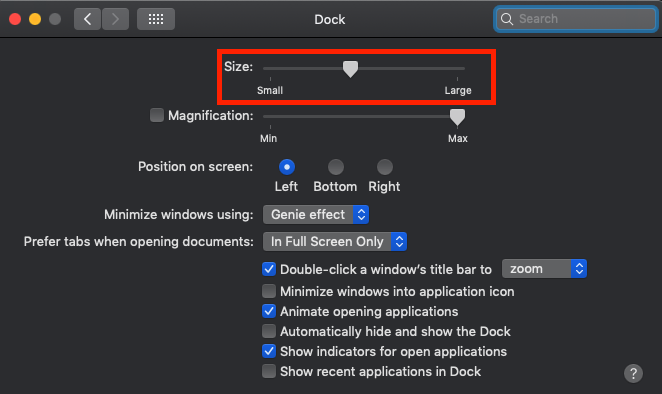Click the Magnification slider handle
Image resolution: width=662 pixels, height=394 pixels.
click(457, 117)
